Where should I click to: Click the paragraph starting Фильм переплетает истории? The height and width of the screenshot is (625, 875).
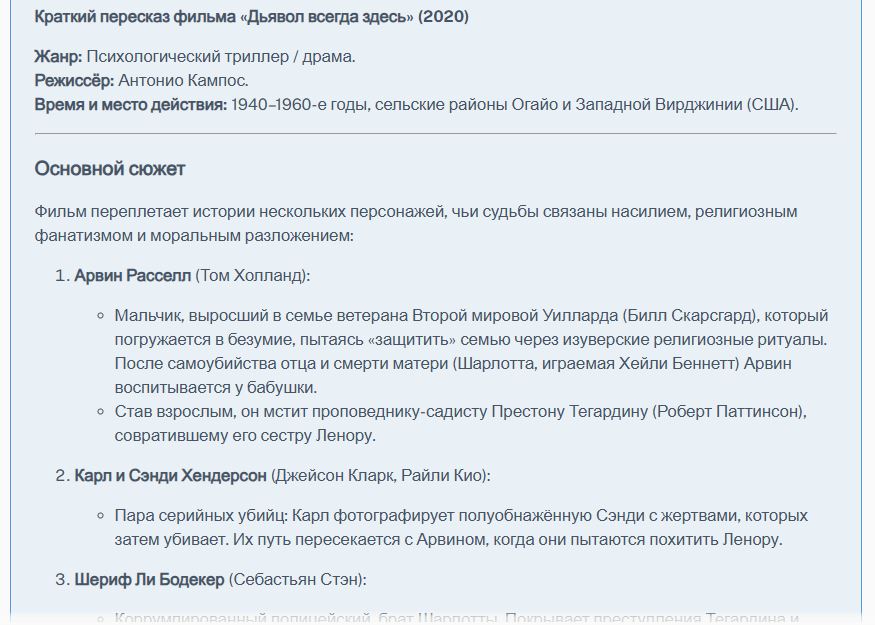(416, 224)
